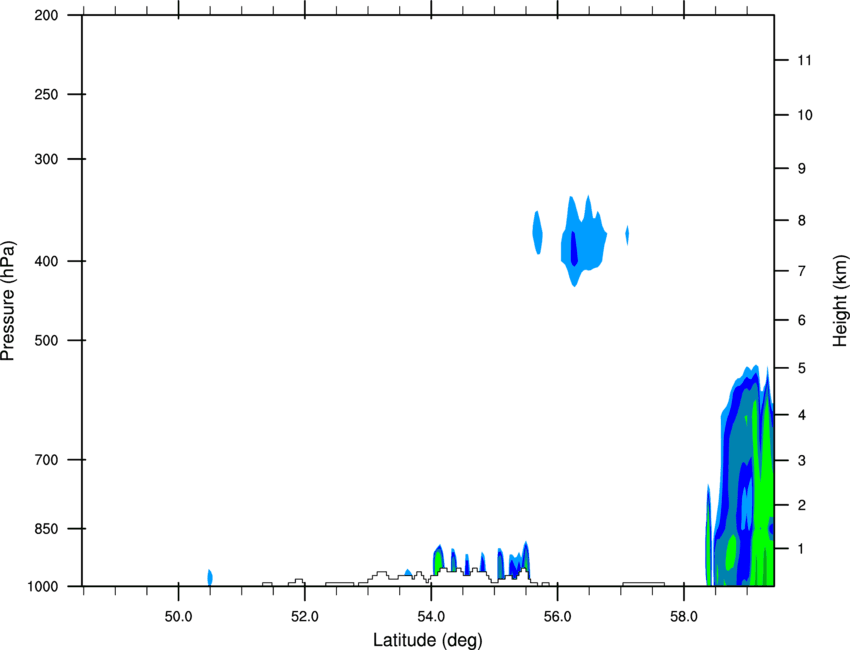Pick the 8 km height label
The width and height of the screenshot is (850, 650).
(x=802, y=221)
